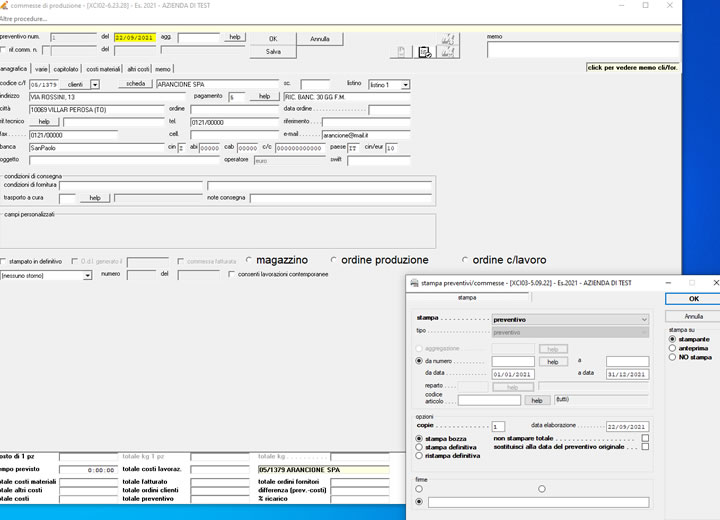Viewport: 720px width, 520px height.
Task: Click the greyed document page toolbar icon
Action: [x=401, y=52]
